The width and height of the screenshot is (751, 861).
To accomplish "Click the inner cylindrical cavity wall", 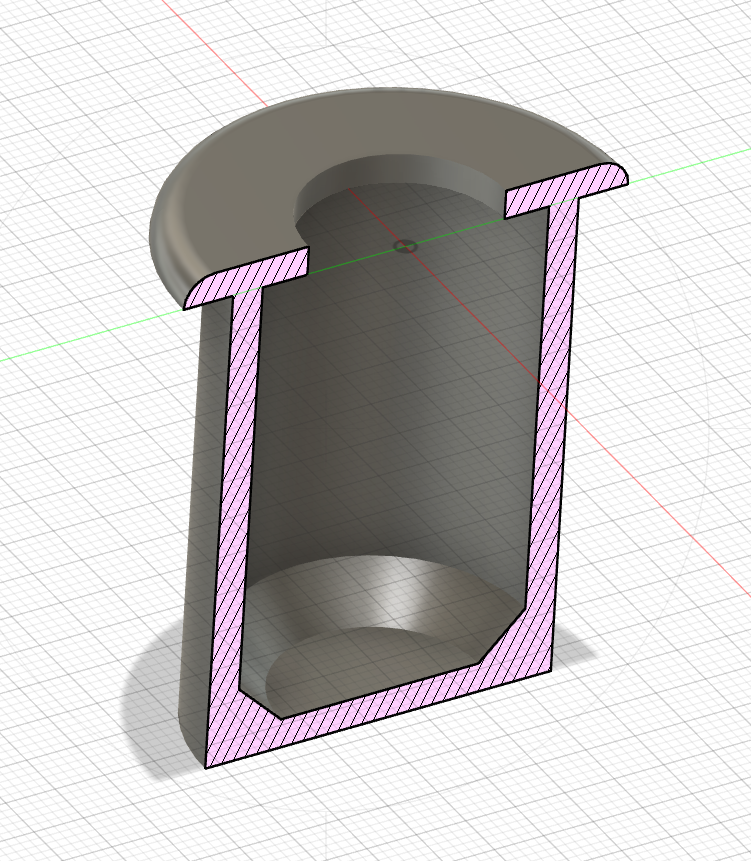I will pyautogui.click(x=400, y=400).
